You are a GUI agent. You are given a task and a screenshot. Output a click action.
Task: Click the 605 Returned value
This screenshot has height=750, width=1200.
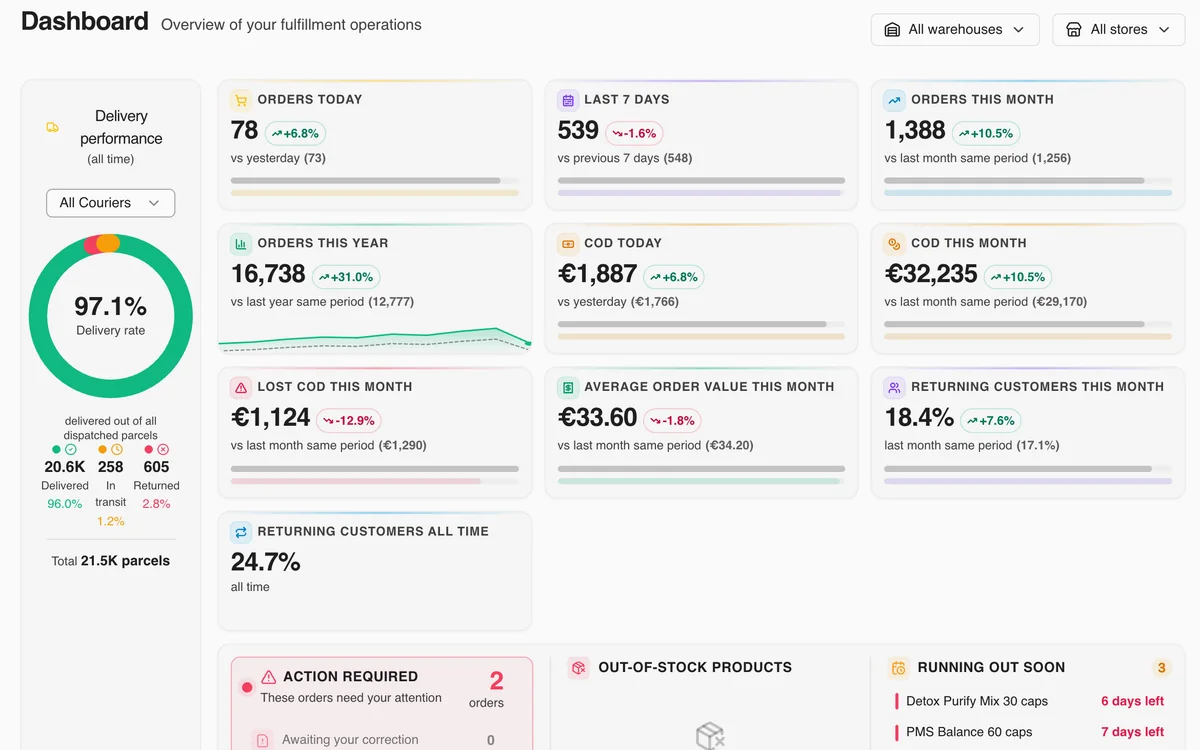coord(156,467)
